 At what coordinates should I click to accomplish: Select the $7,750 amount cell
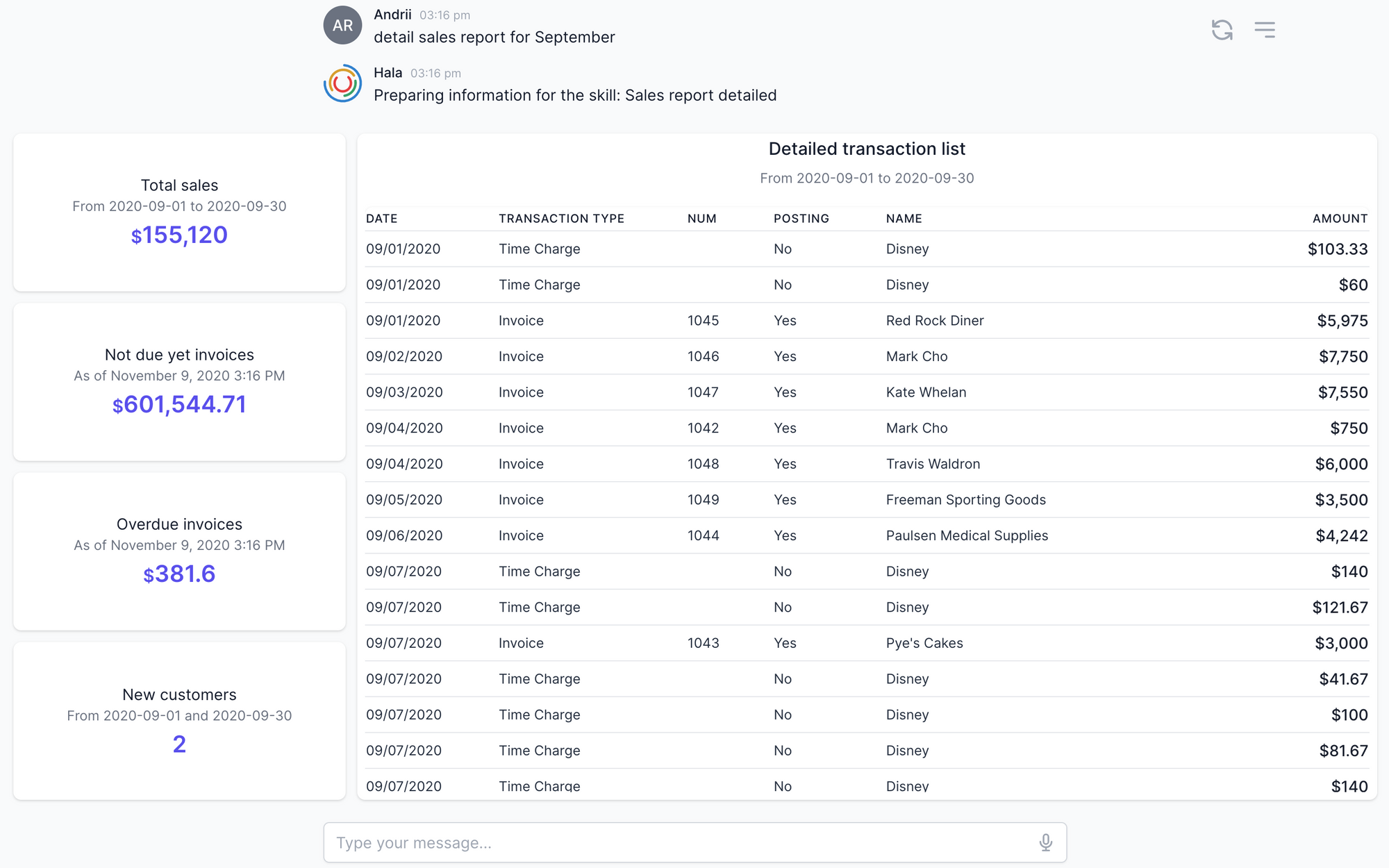tap(1343, 356)
